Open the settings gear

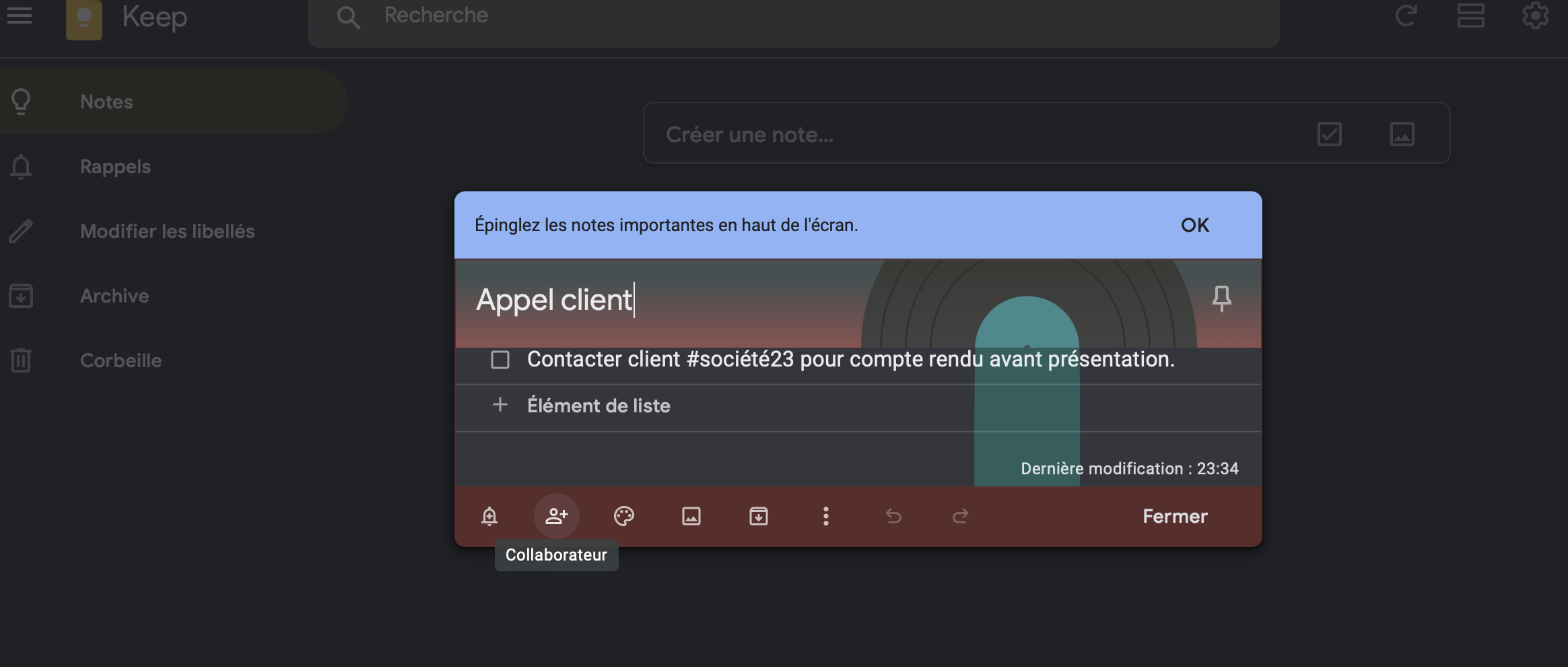[1535, 15]
